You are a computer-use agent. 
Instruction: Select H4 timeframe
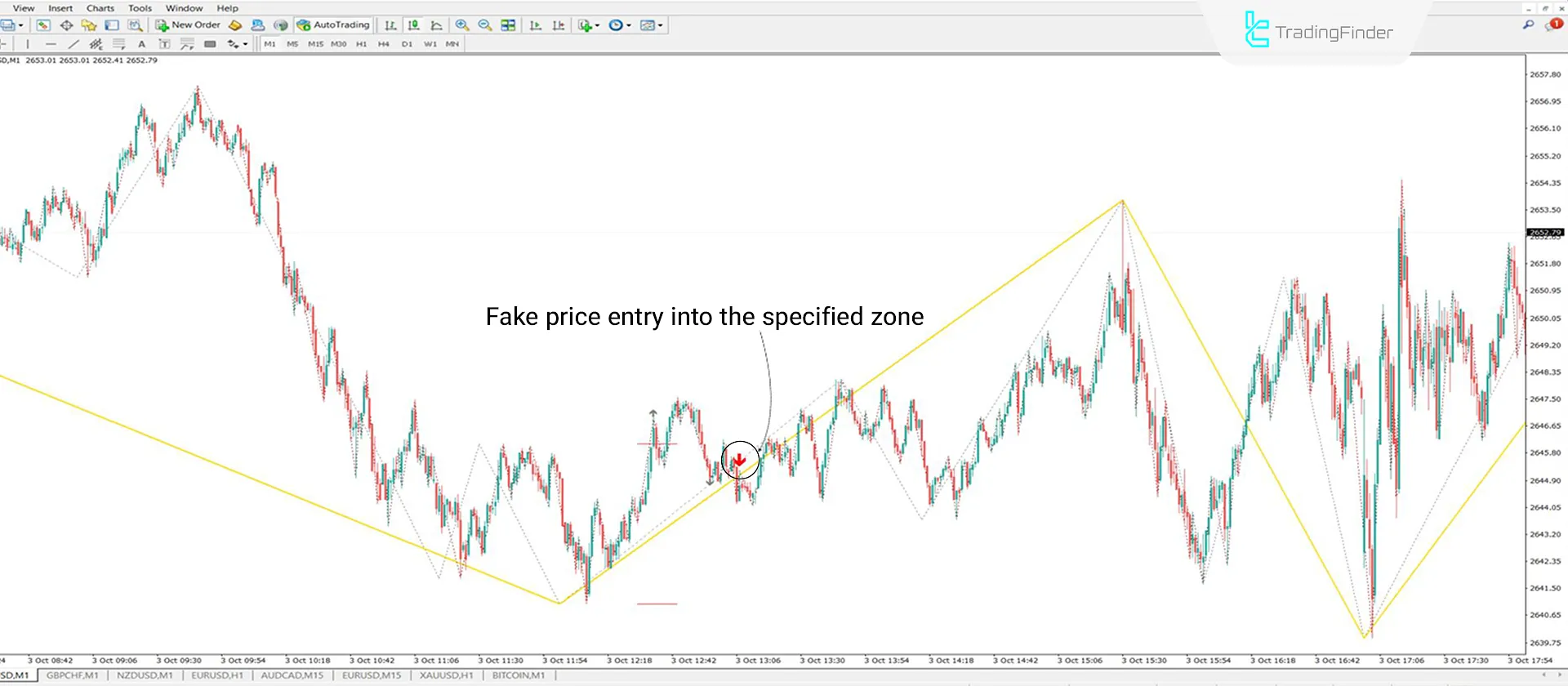click(384, 44)
